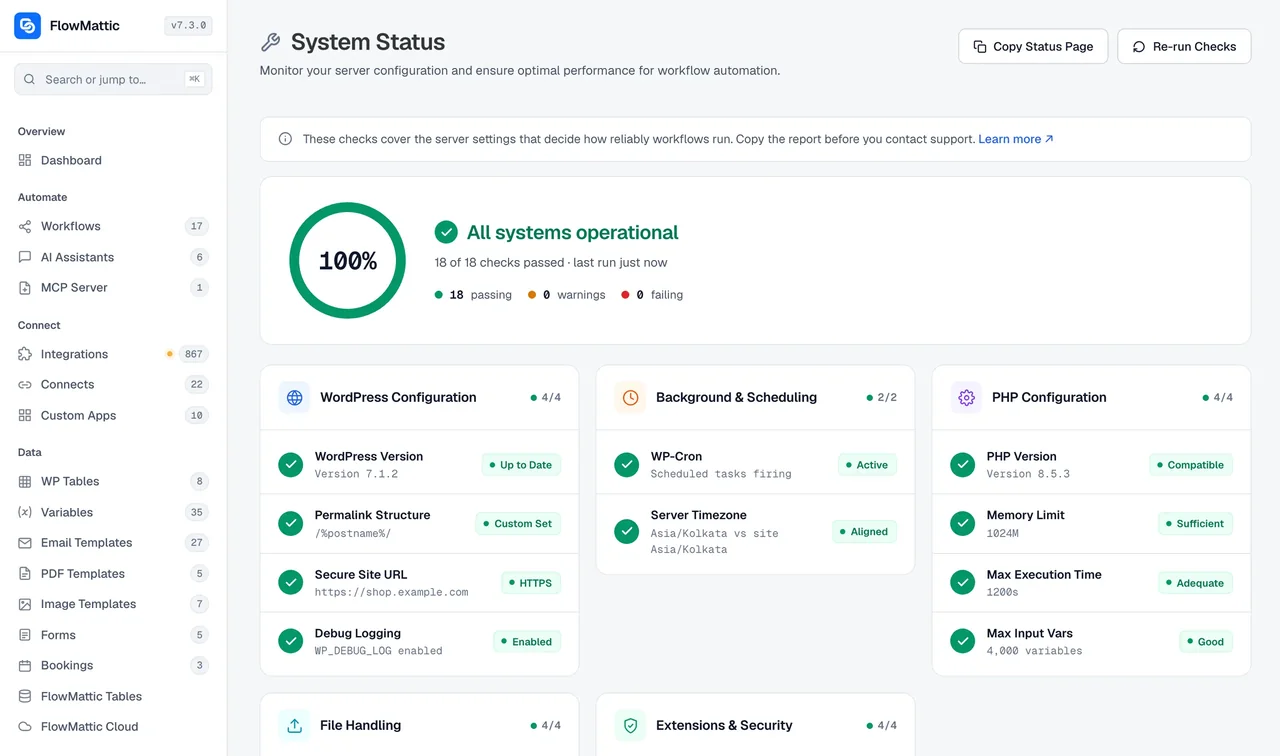
Task: Click the Bookings calendar icon
Action: coord(25,665)
